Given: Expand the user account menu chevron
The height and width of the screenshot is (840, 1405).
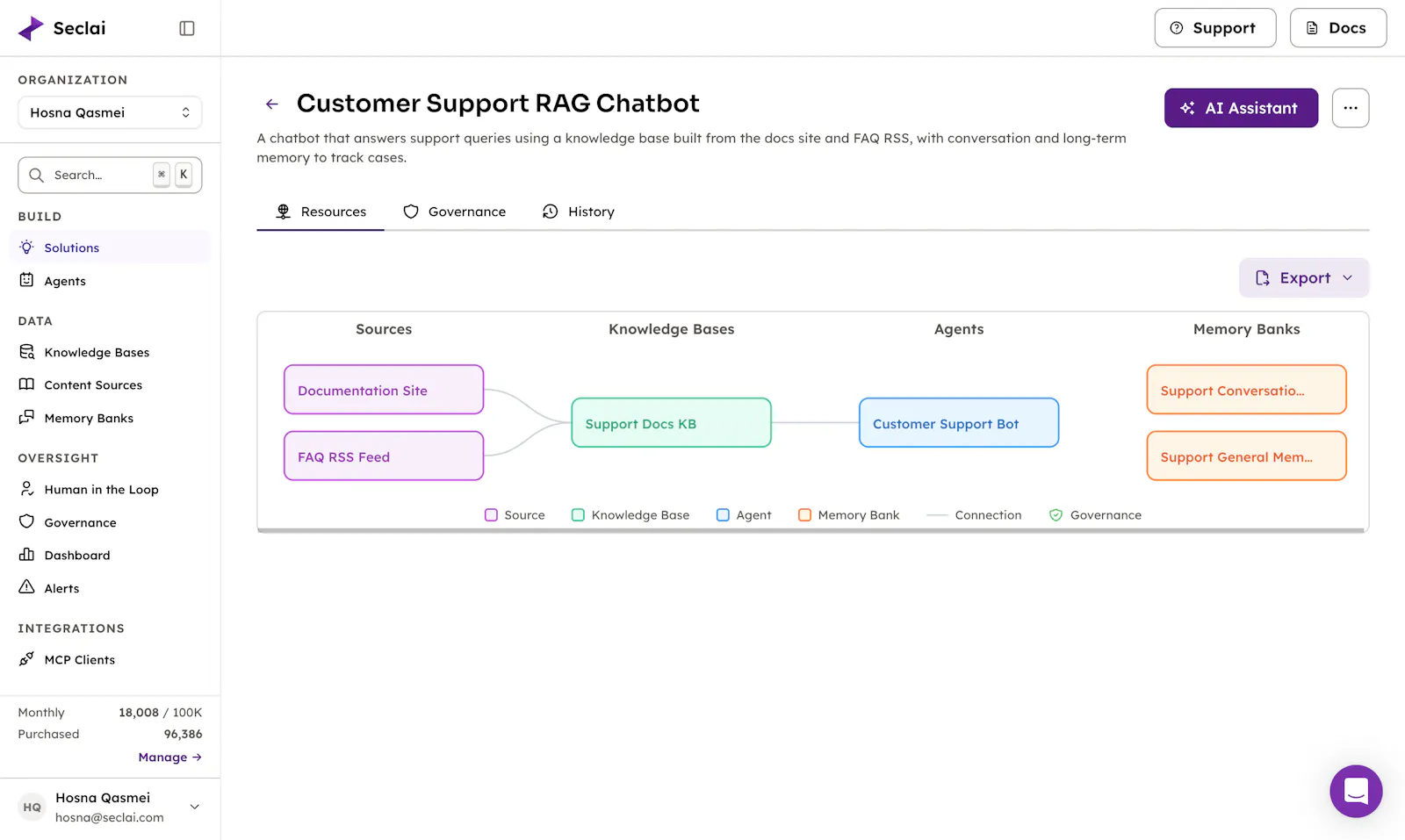Looking at the screenshot, I should click(195, 807).
